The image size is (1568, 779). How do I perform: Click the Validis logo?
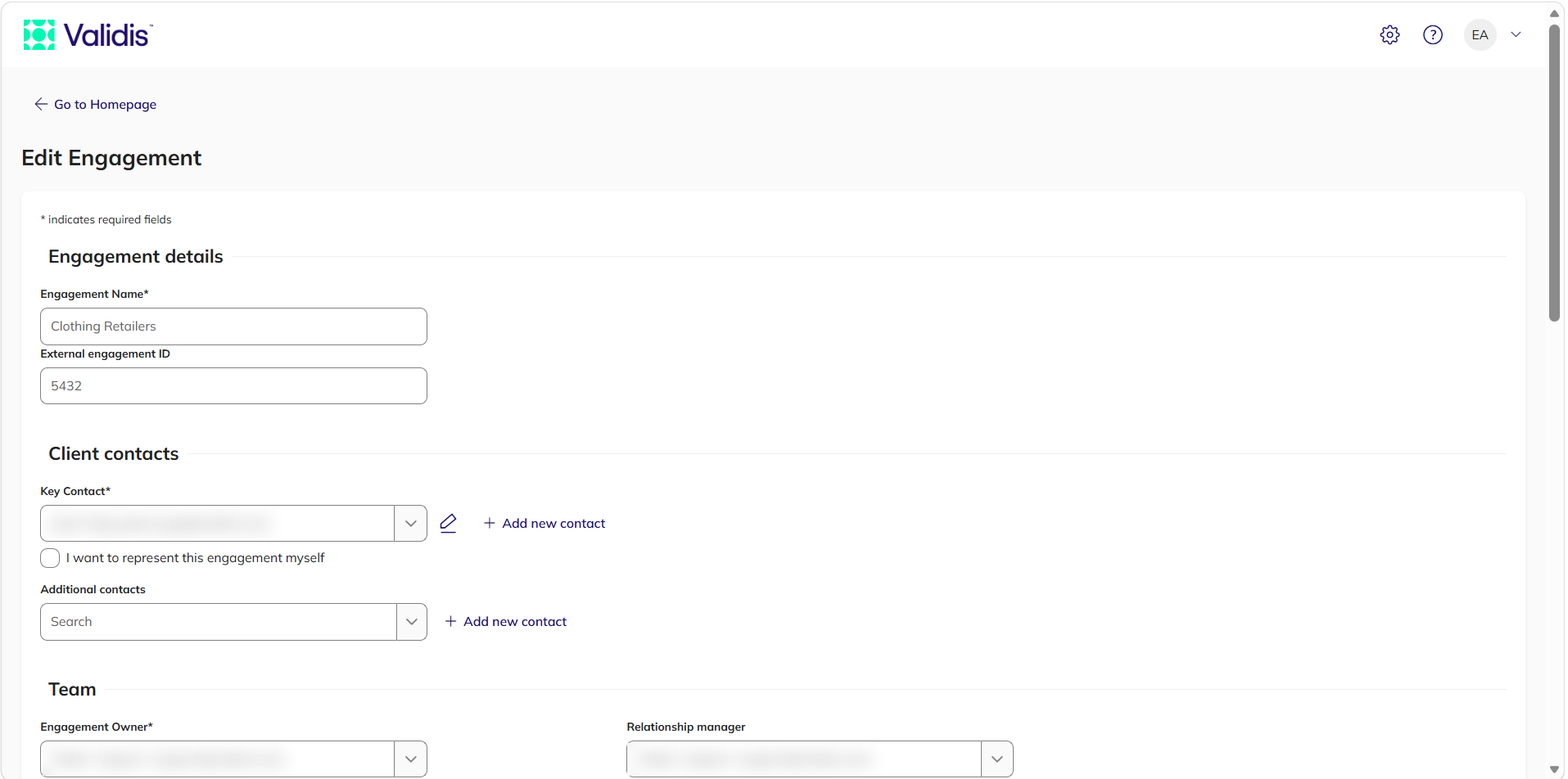(88, 35)
